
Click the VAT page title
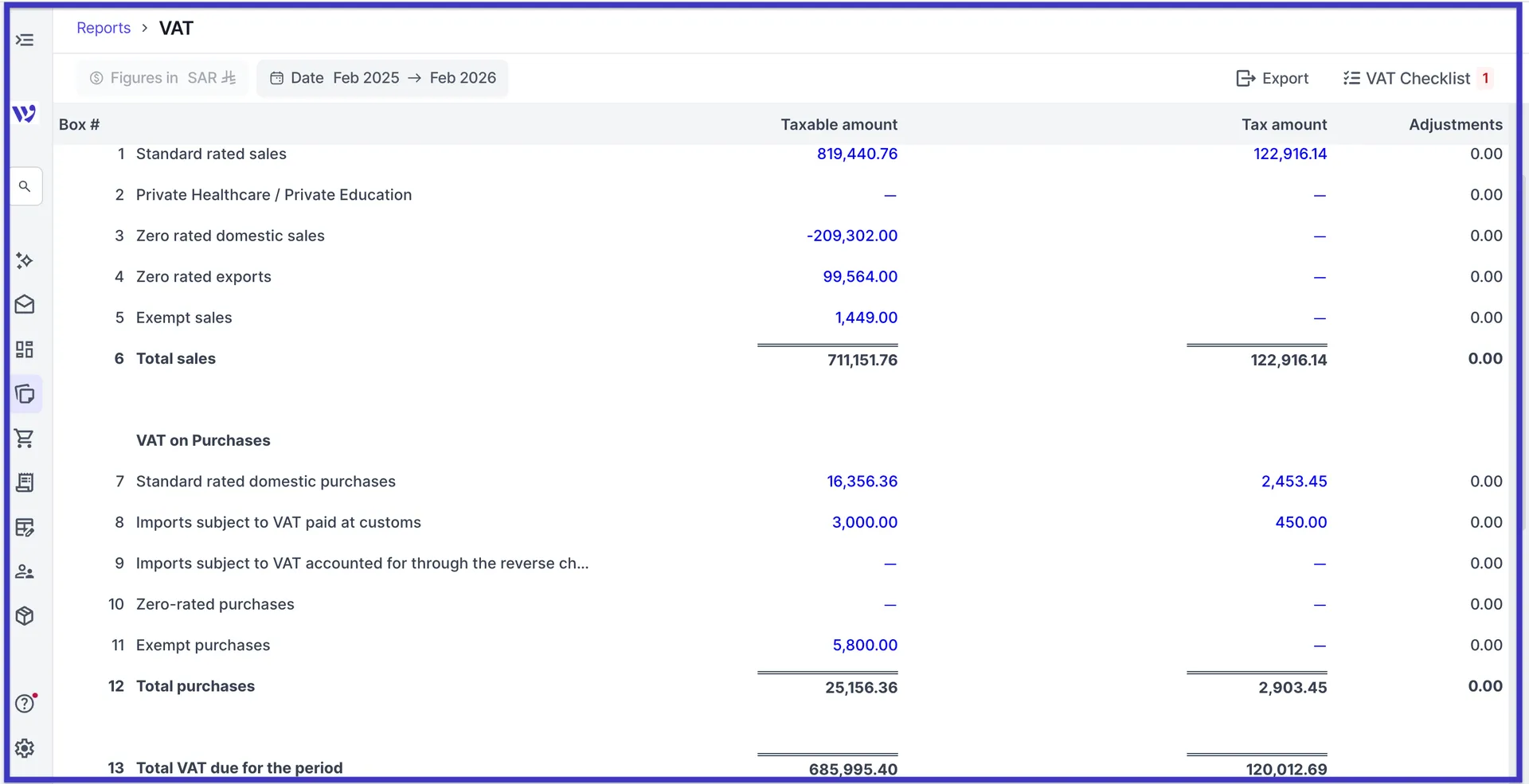click(x=176, y=28)
